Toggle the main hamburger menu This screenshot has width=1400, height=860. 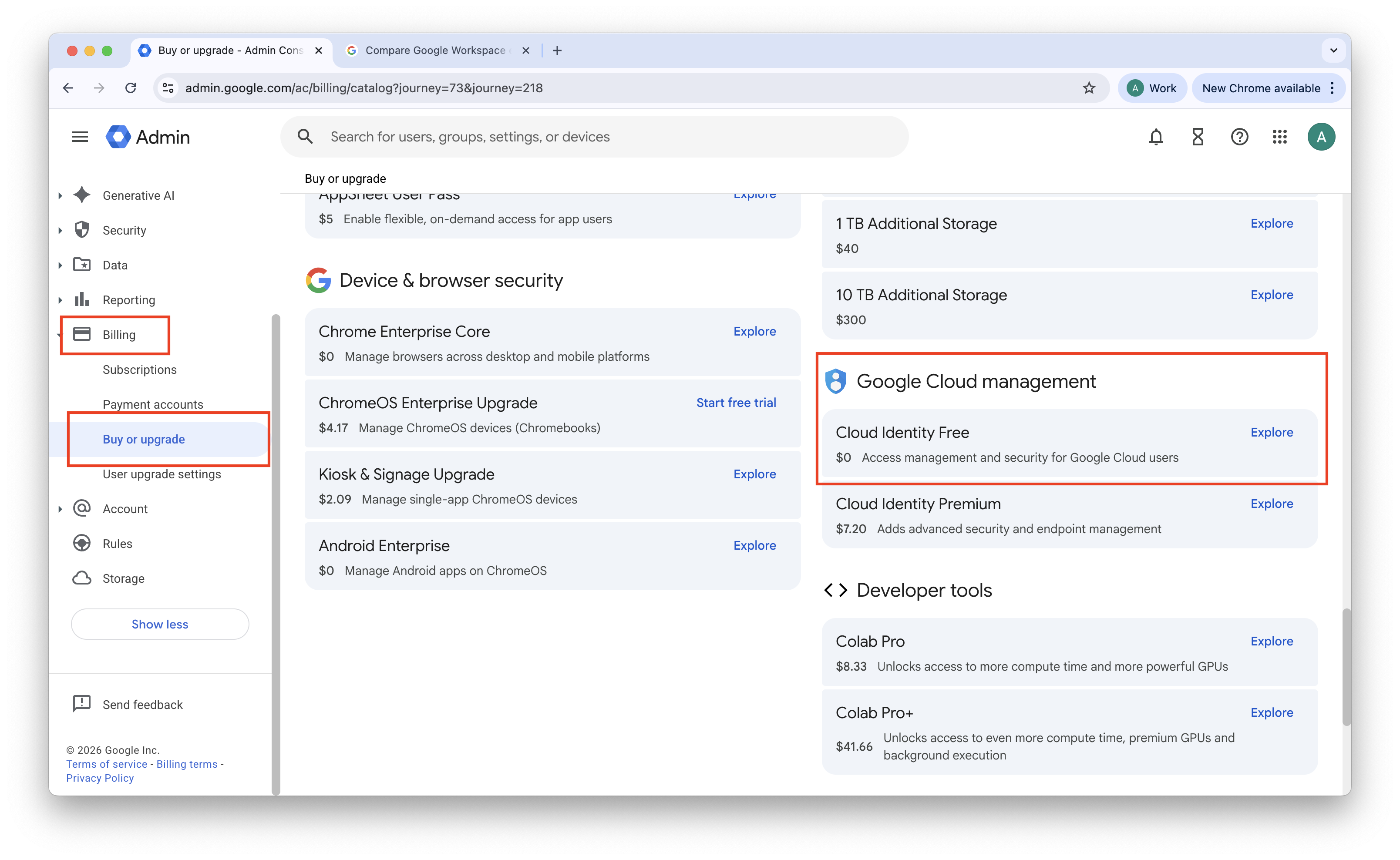80,137
